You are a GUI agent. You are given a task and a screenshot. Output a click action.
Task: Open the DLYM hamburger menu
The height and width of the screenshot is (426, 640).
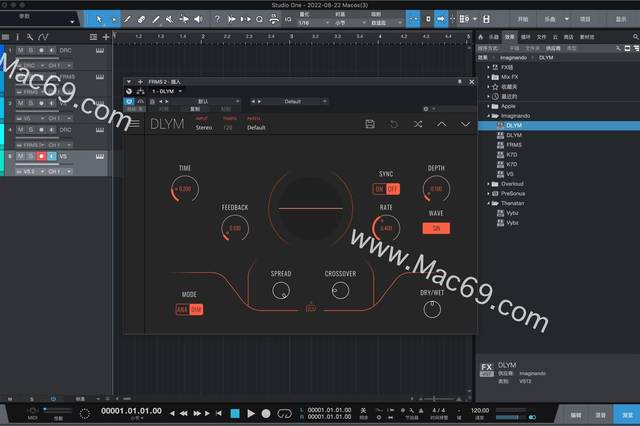(134, 123)
